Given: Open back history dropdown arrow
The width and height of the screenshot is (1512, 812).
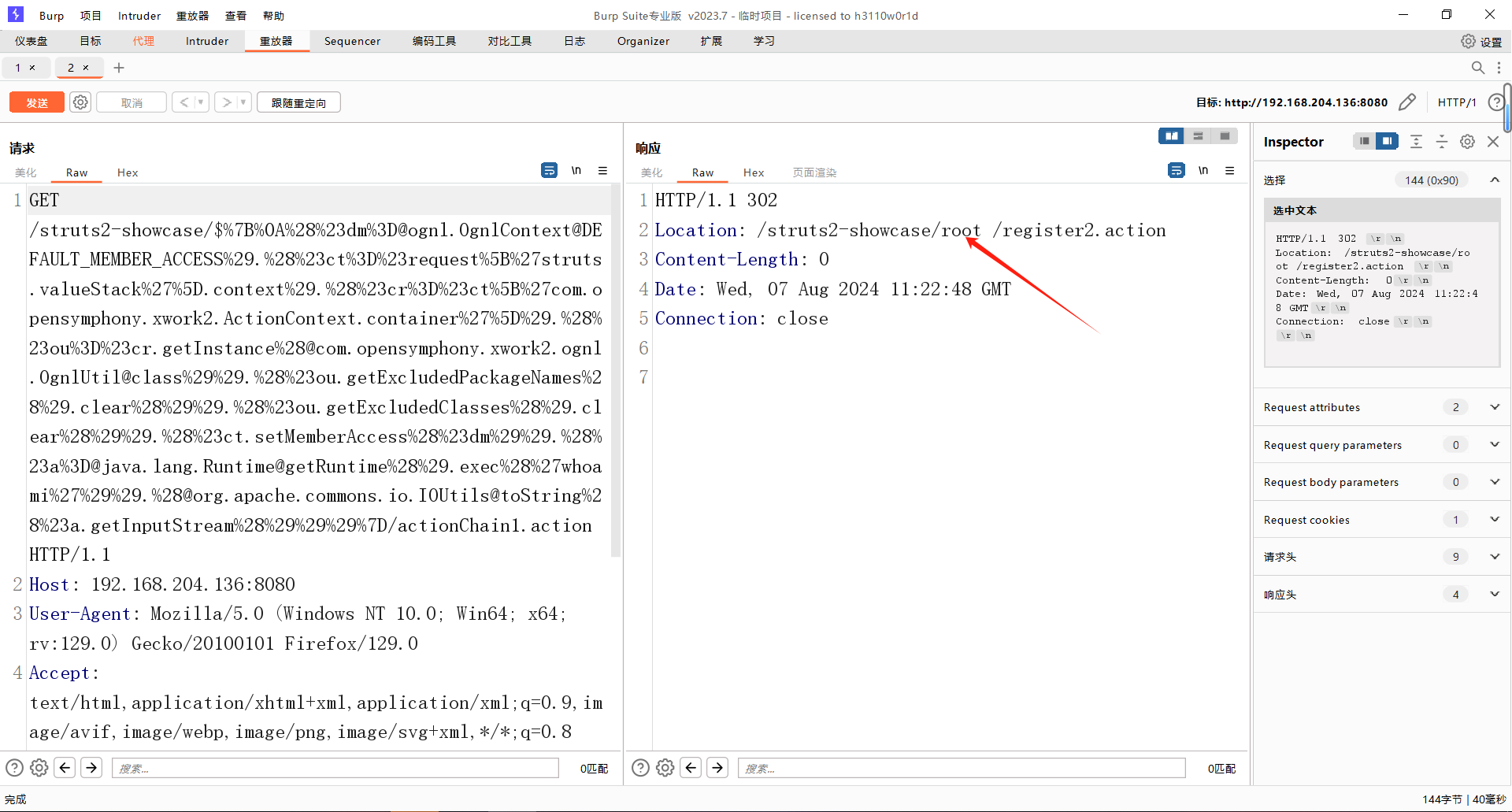Looking at the screenshot, I should click(201, 102).
